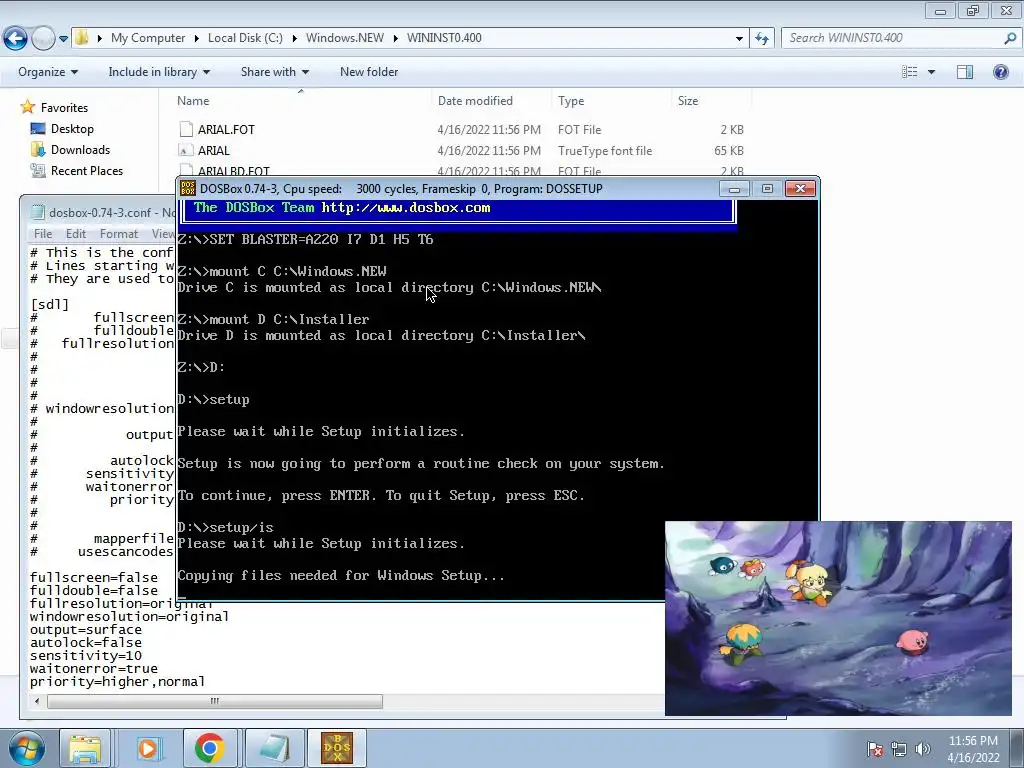Select Windows.NEW in the address breadcrumb

[345, 38]
